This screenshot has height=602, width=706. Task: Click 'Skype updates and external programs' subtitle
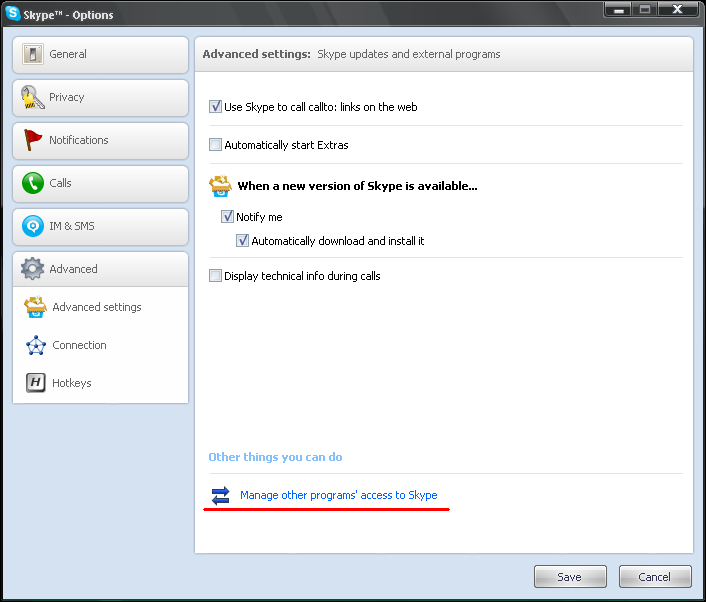(x=409, y=54)
